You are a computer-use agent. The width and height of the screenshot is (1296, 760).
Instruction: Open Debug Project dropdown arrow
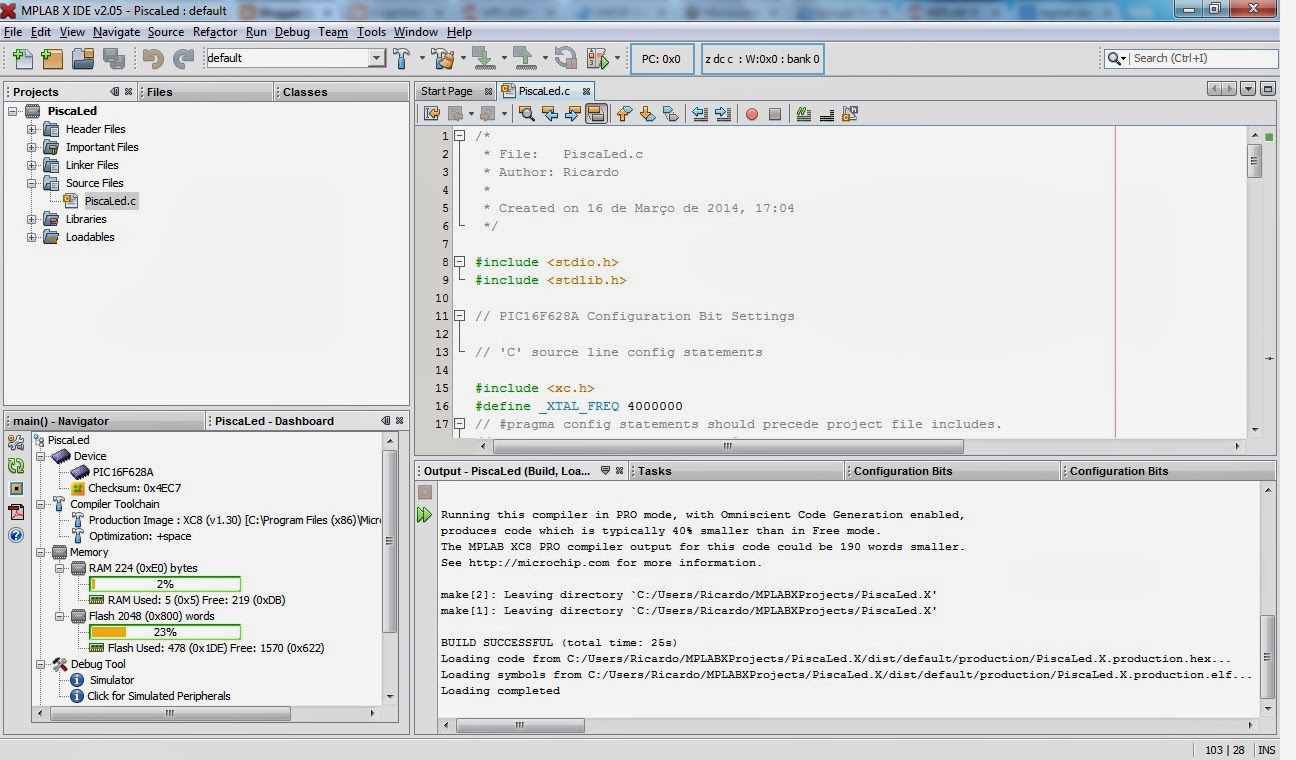[x=617, y=58]
